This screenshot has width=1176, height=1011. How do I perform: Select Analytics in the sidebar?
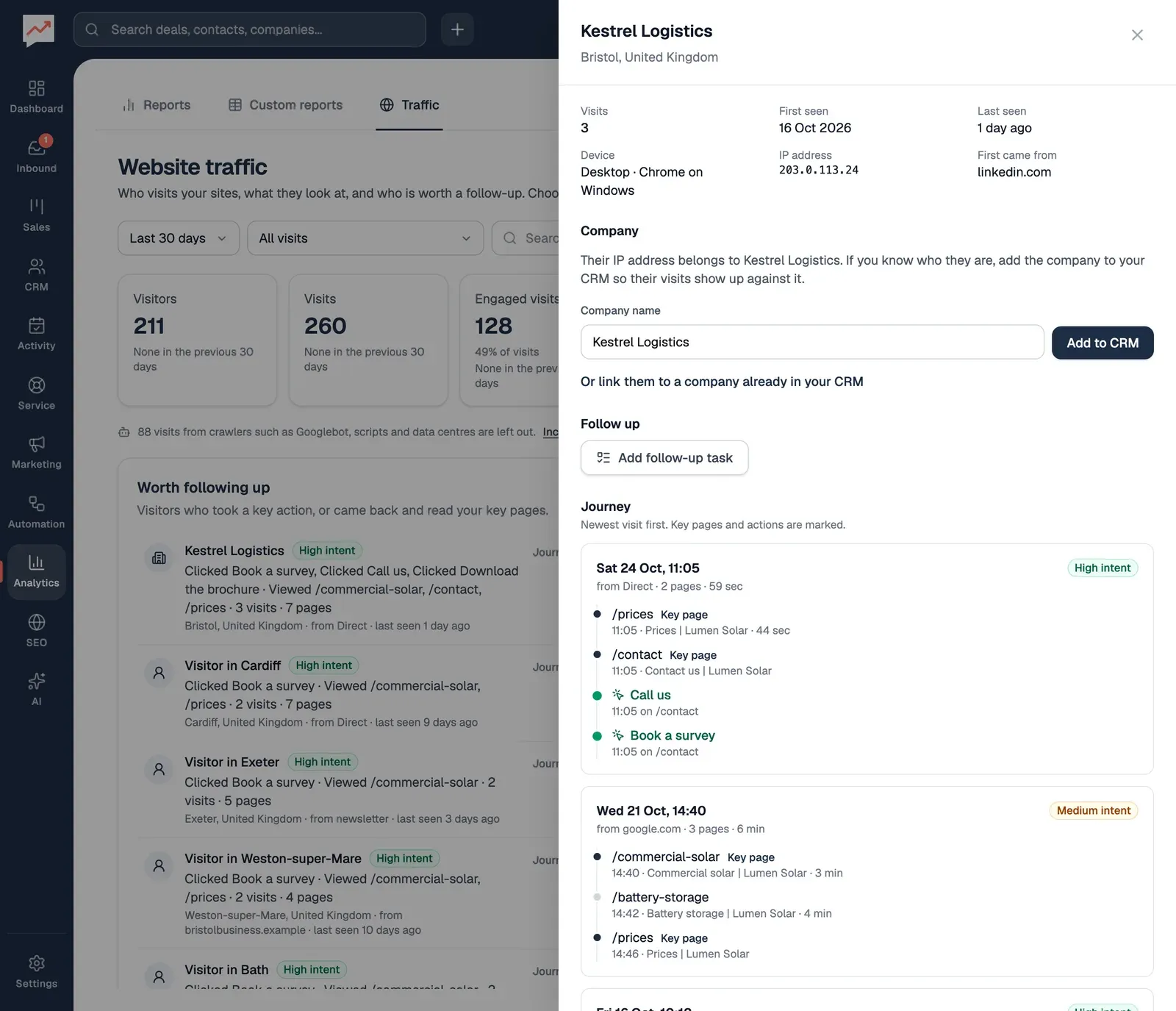(36, 572)
